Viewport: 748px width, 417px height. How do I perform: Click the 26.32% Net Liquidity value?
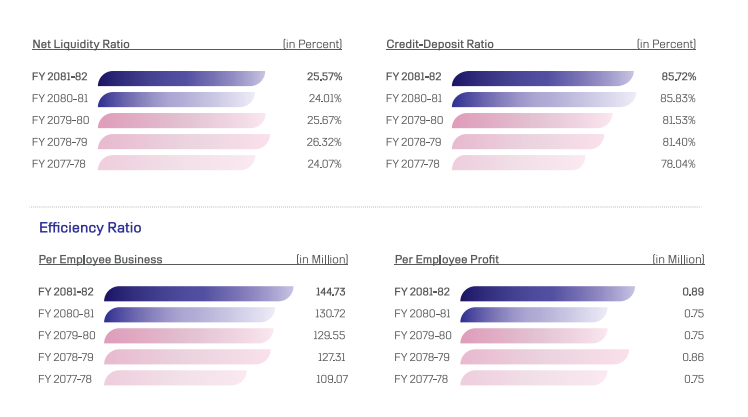tap(324, 142)
